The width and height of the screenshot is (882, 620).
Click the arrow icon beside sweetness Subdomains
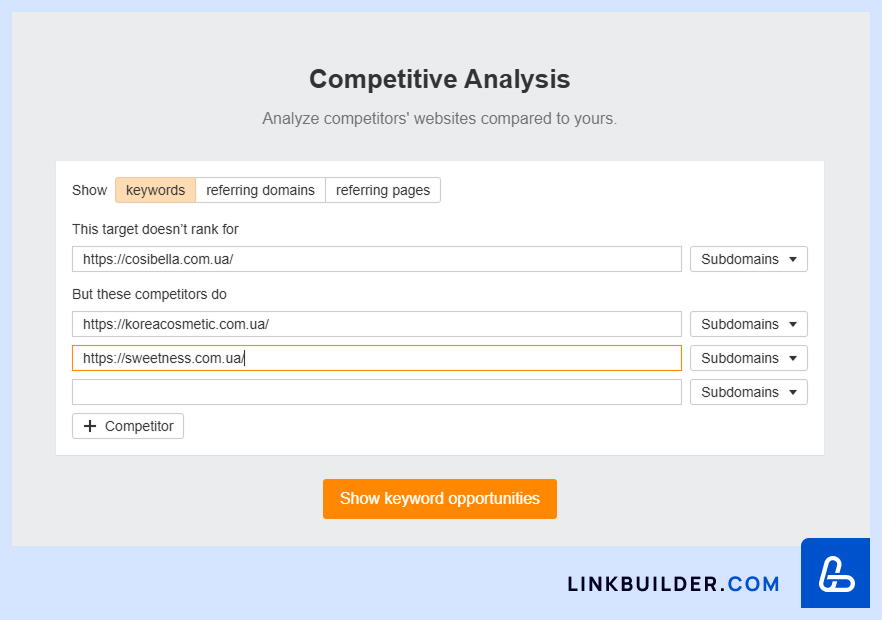click(x=793, y=358)
